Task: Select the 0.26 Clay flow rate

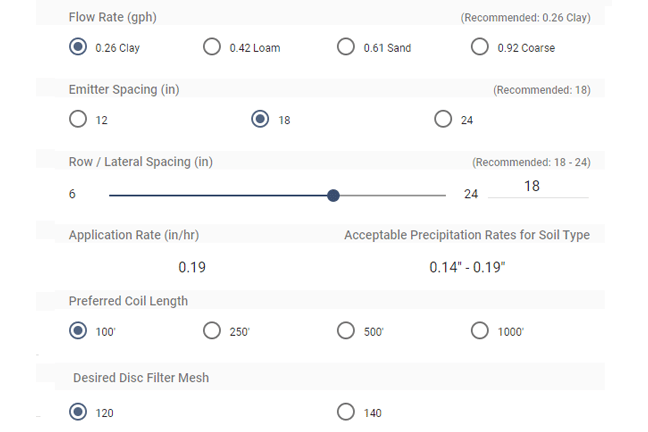Action: pyautogui.click(x=78, y=47)
